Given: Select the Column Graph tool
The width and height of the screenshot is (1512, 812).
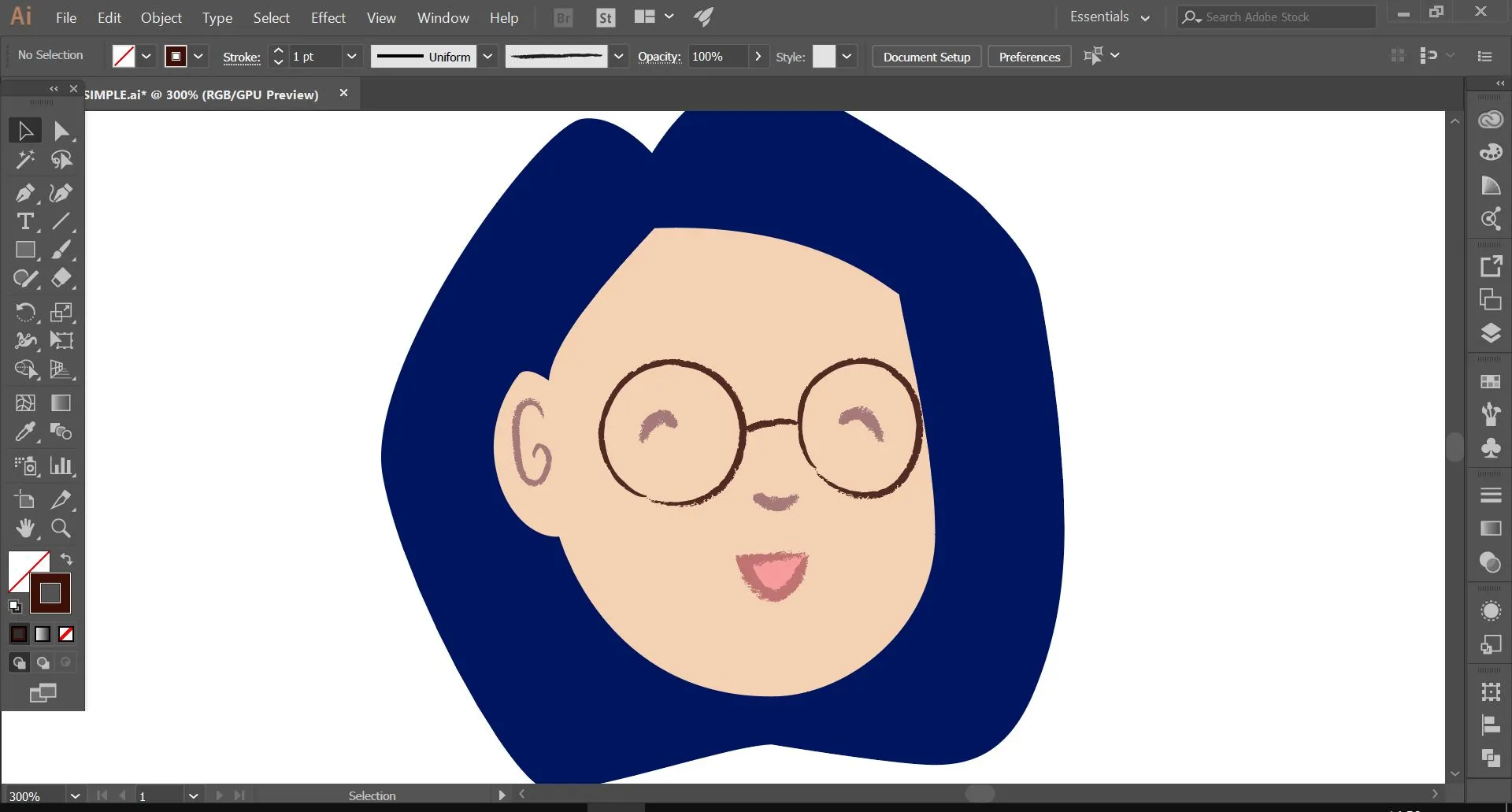Looking at the screenshot, I should [x=61, y=465].
